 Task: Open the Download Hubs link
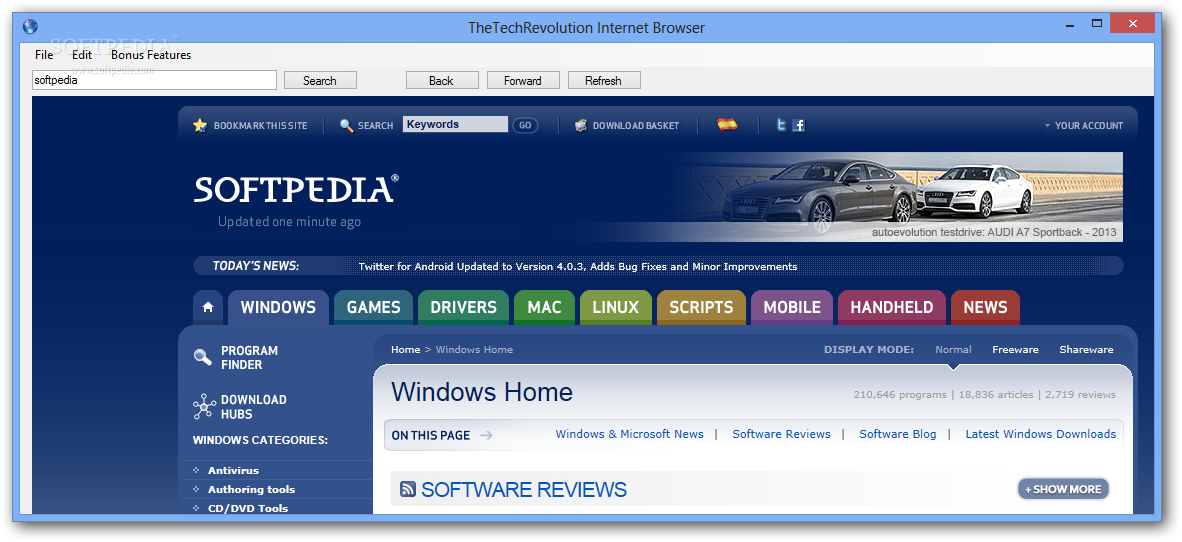tap(253, 406)
